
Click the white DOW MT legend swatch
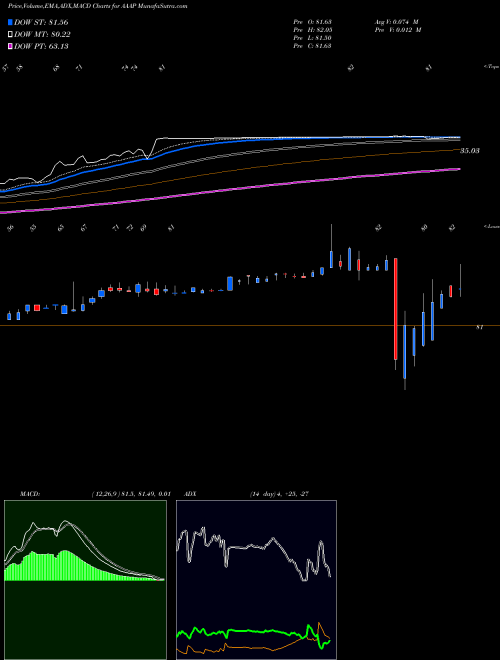[x=11, y=35]
